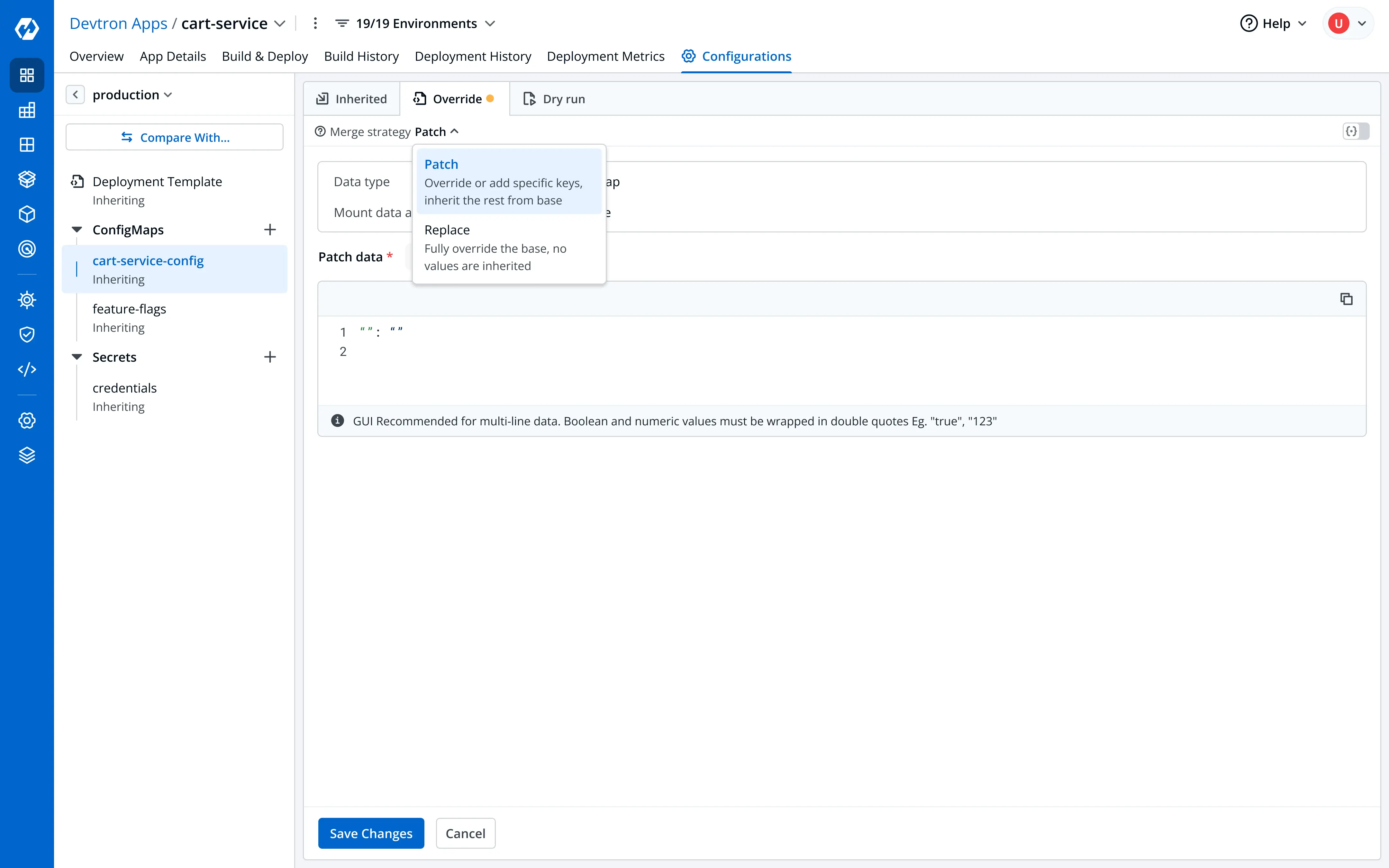This screenshot has width=1389, height=868.
Task: Expand the Help menu chevron
Action: click(1302, 23)
